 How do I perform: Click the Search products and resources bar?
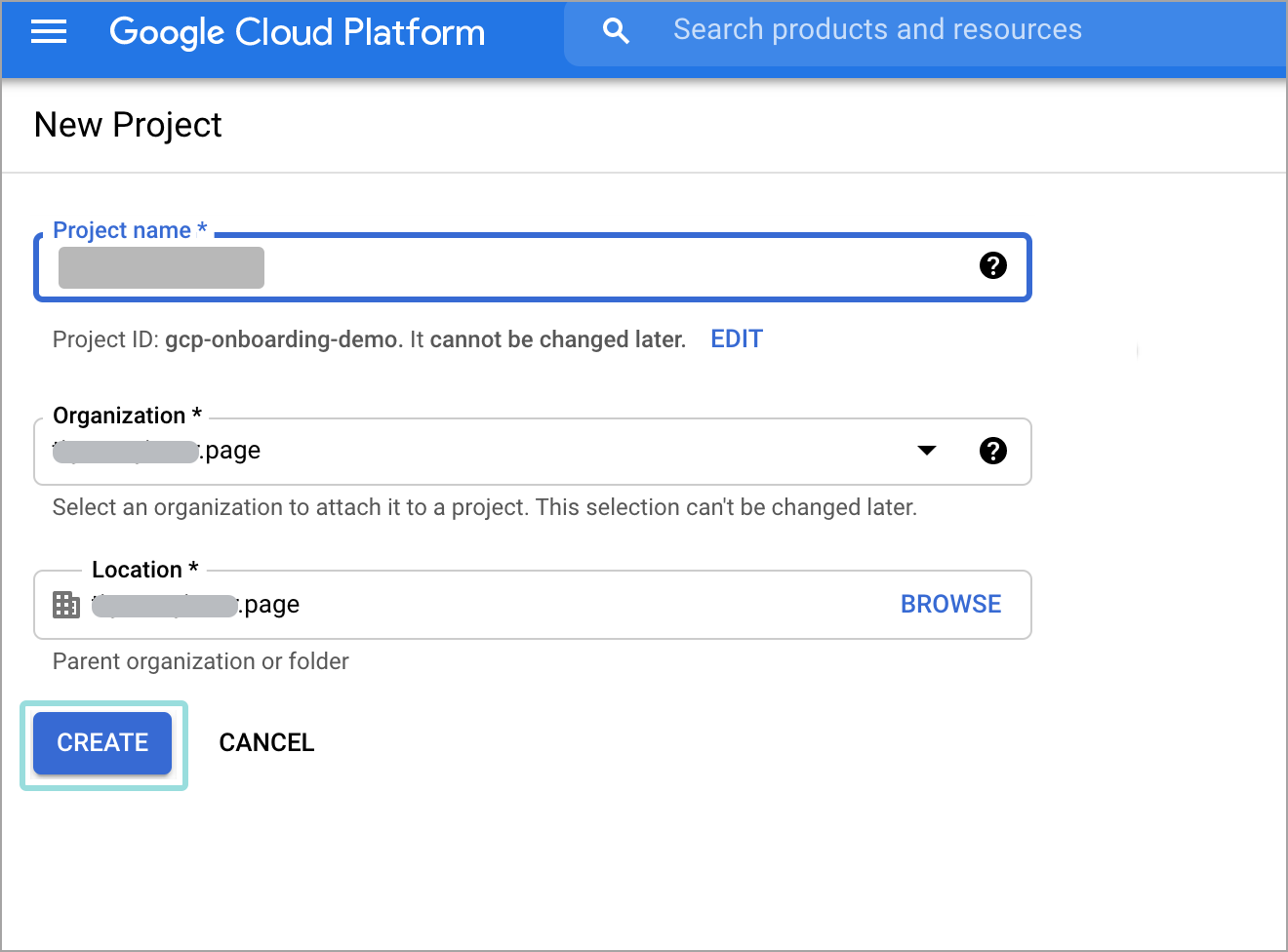[x=878, y=30]
